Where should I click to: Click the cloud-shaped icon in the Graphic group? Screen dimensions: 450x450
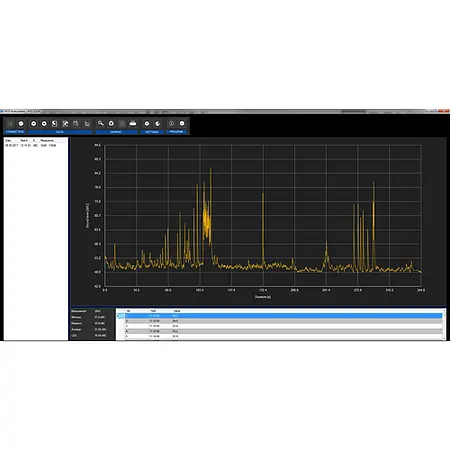133,124
